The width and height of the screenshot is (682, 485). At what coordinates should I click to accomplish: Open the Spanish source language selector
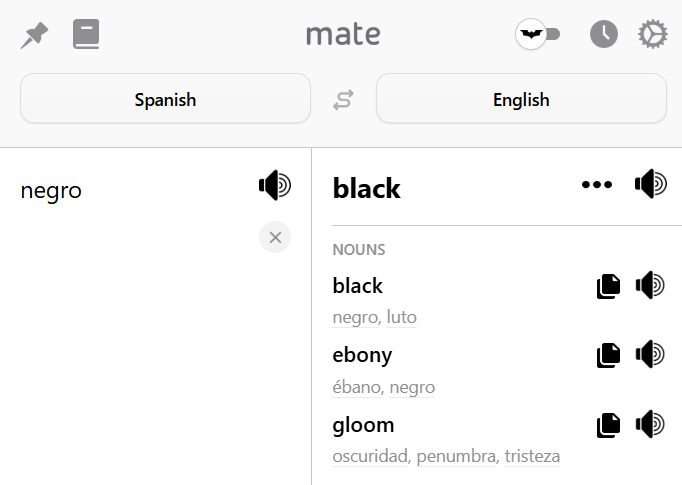point(165,98)
